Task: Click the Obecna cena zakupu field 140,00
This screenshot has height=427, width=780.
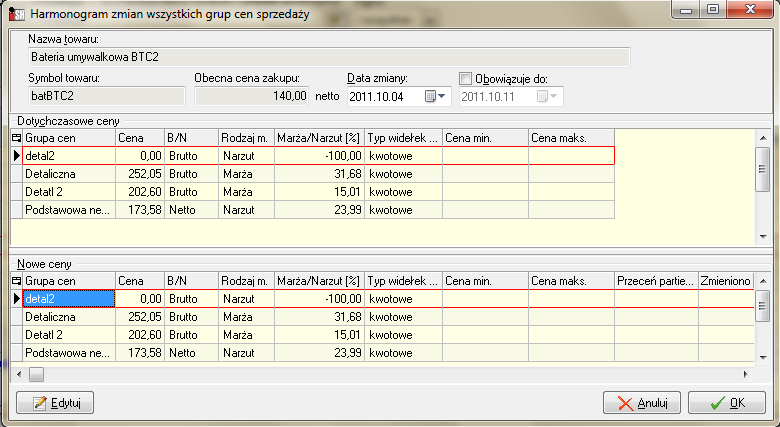Action: click(252, 96)
